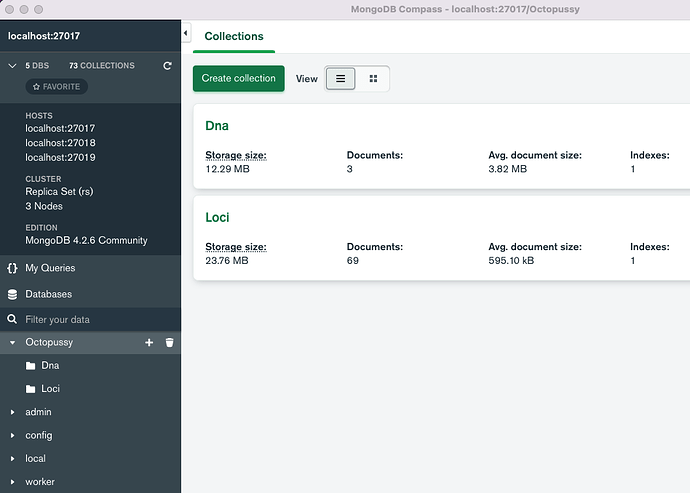690x493 pixels.
Task: Click the plus icon next to Octopussy
Action: [149, 342]
